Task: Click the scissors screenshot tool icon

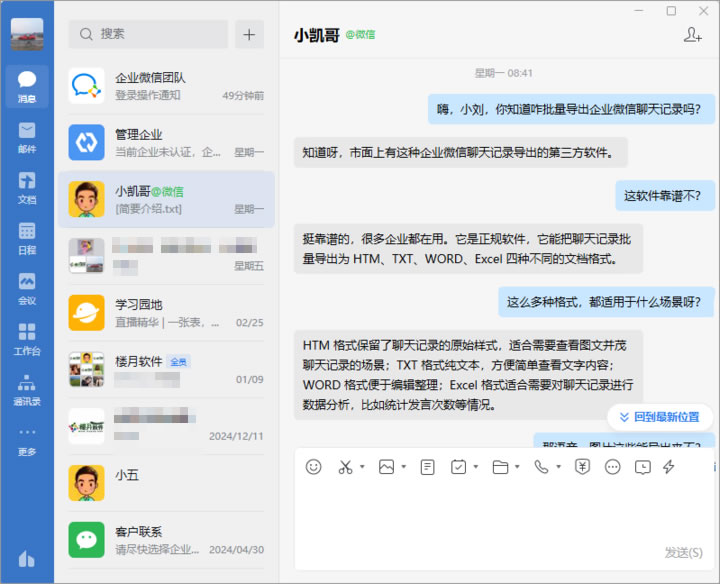Action: [345, 467]
